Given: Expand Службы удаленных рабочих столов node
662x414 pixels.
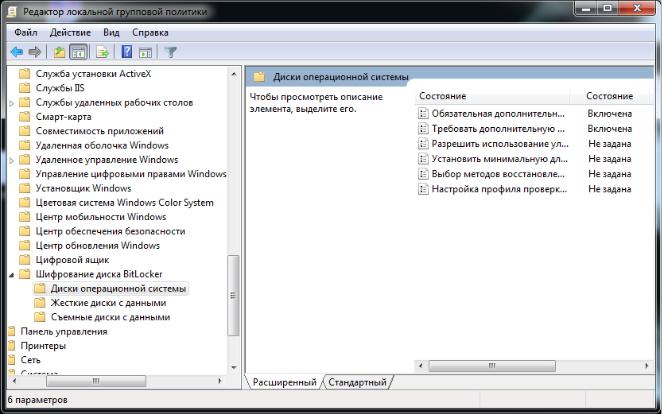Looking at the screenshot, I should tap(12, 103).
